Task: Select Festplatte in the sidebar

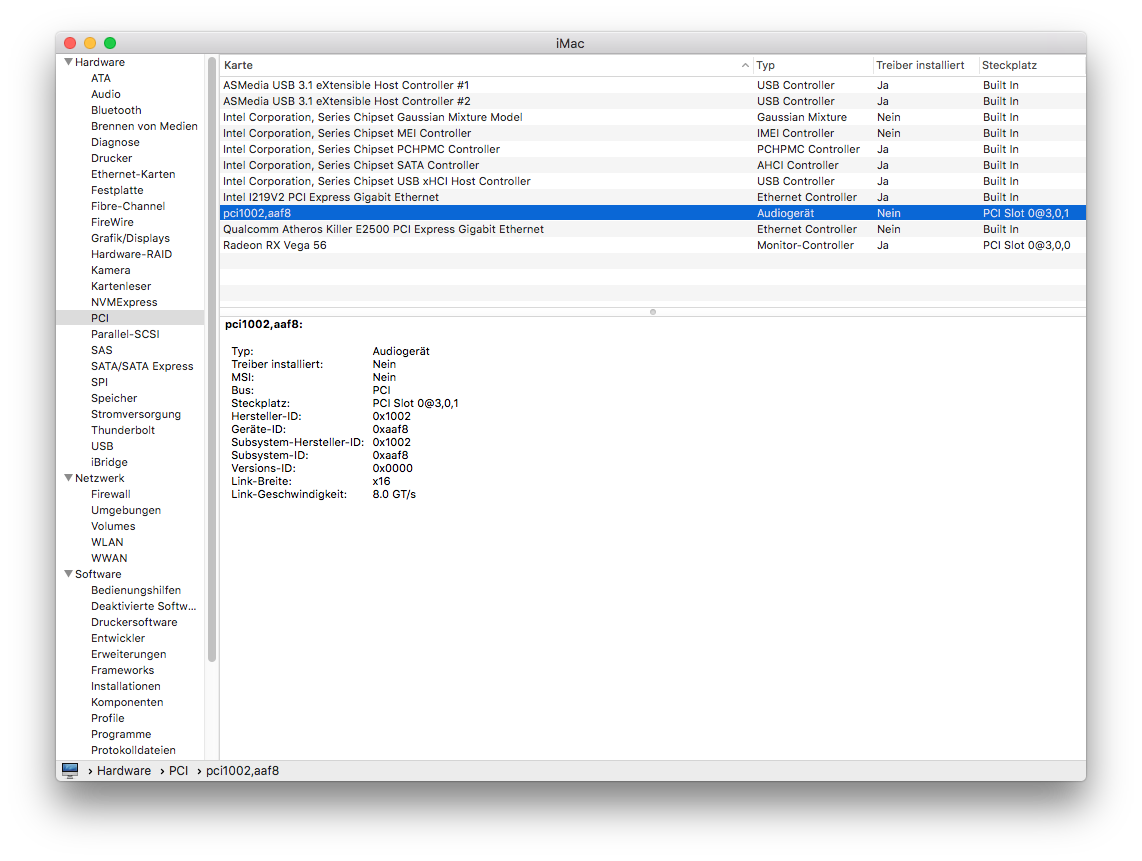Action: pyautogui.click(x=117, y=190)
